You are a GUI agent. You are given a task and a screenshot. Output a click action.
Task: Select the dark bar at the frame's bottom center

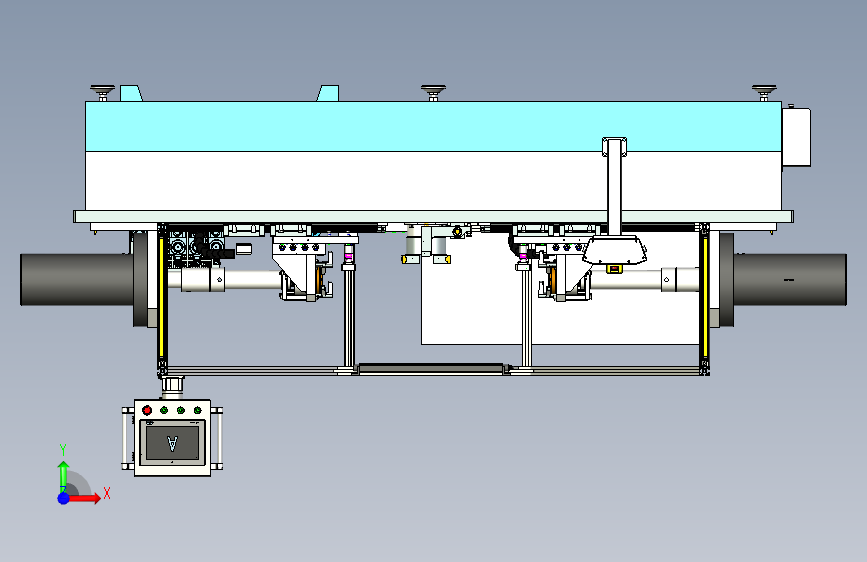pos(431,368)
